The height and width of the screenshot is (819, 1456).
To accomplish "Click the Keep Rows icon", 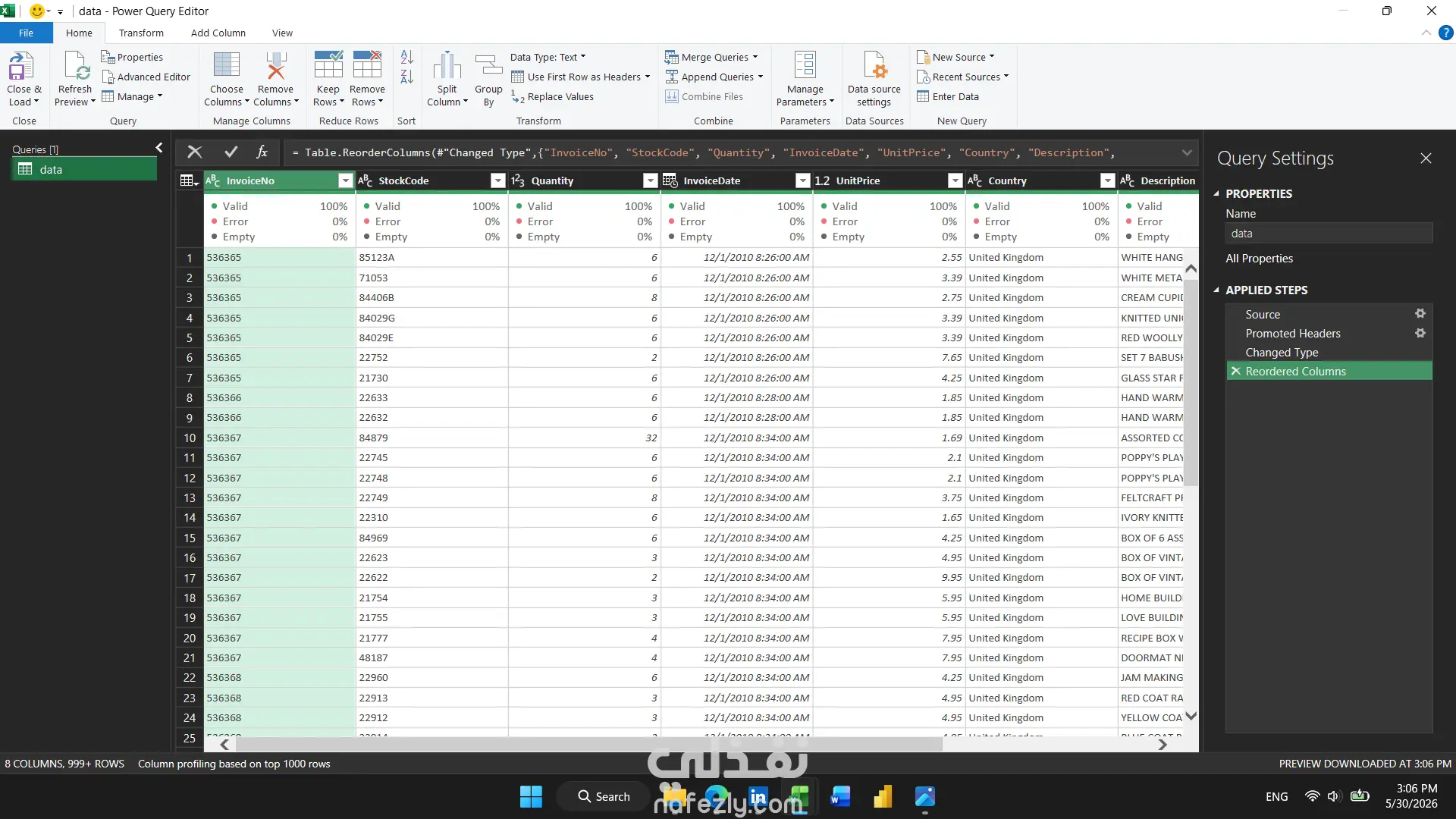I will [x=328, y=65].
